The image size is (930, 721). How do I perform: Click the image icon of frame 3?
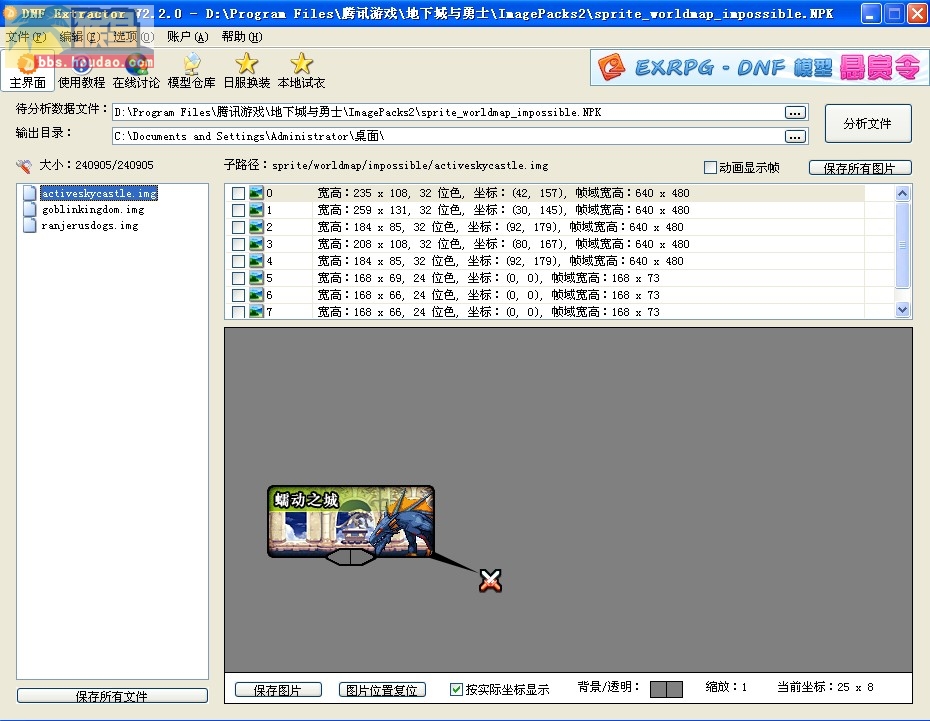[x=256, y=244]
